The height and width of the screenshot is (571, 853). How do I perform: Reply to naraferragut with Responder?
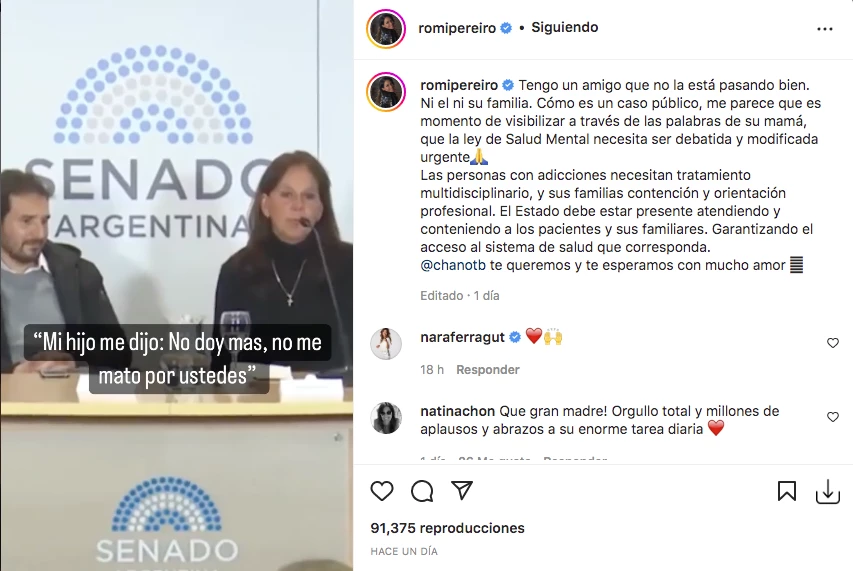487,370
